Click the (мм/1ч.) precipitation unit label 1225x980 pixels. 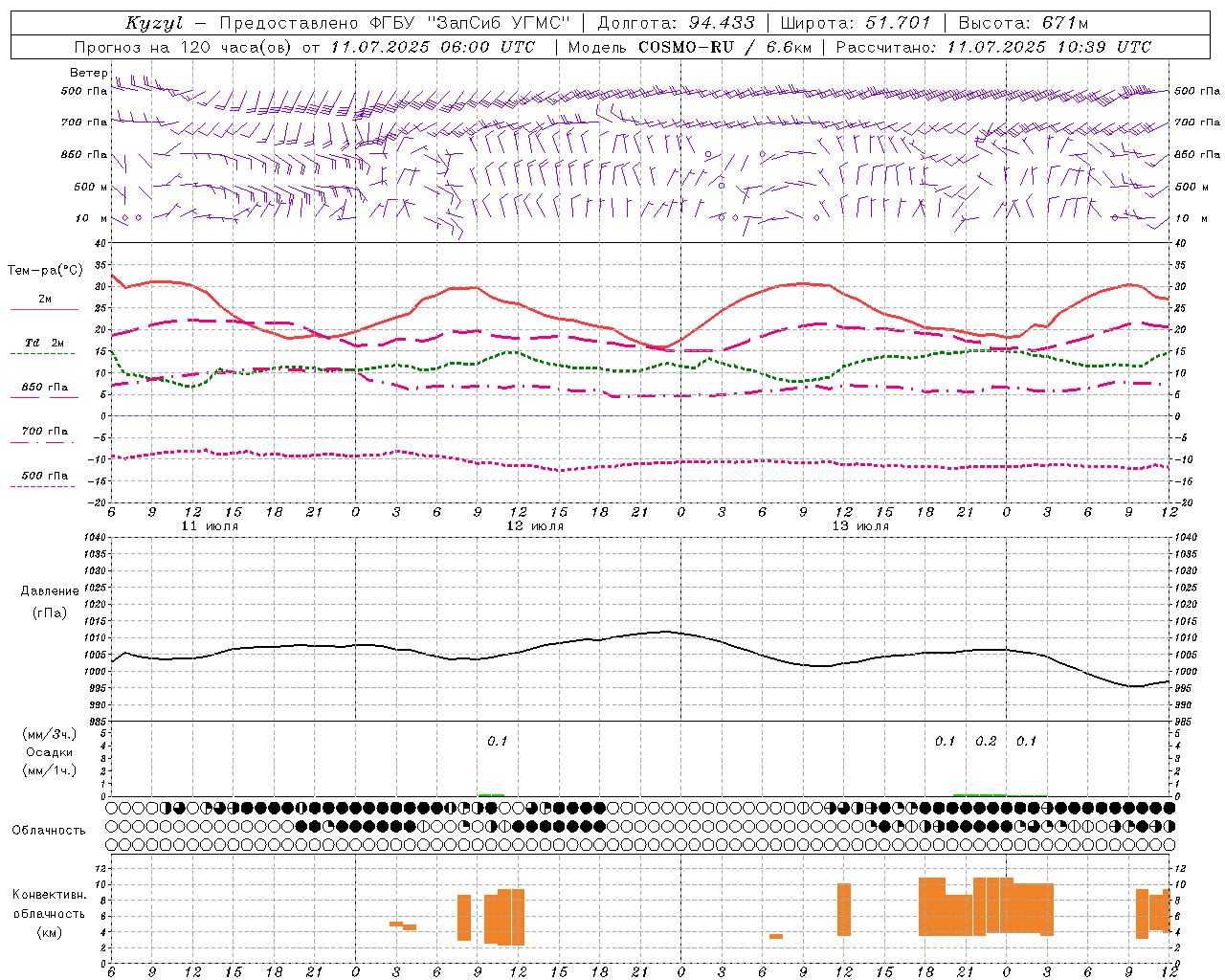(x=50, y=770)
